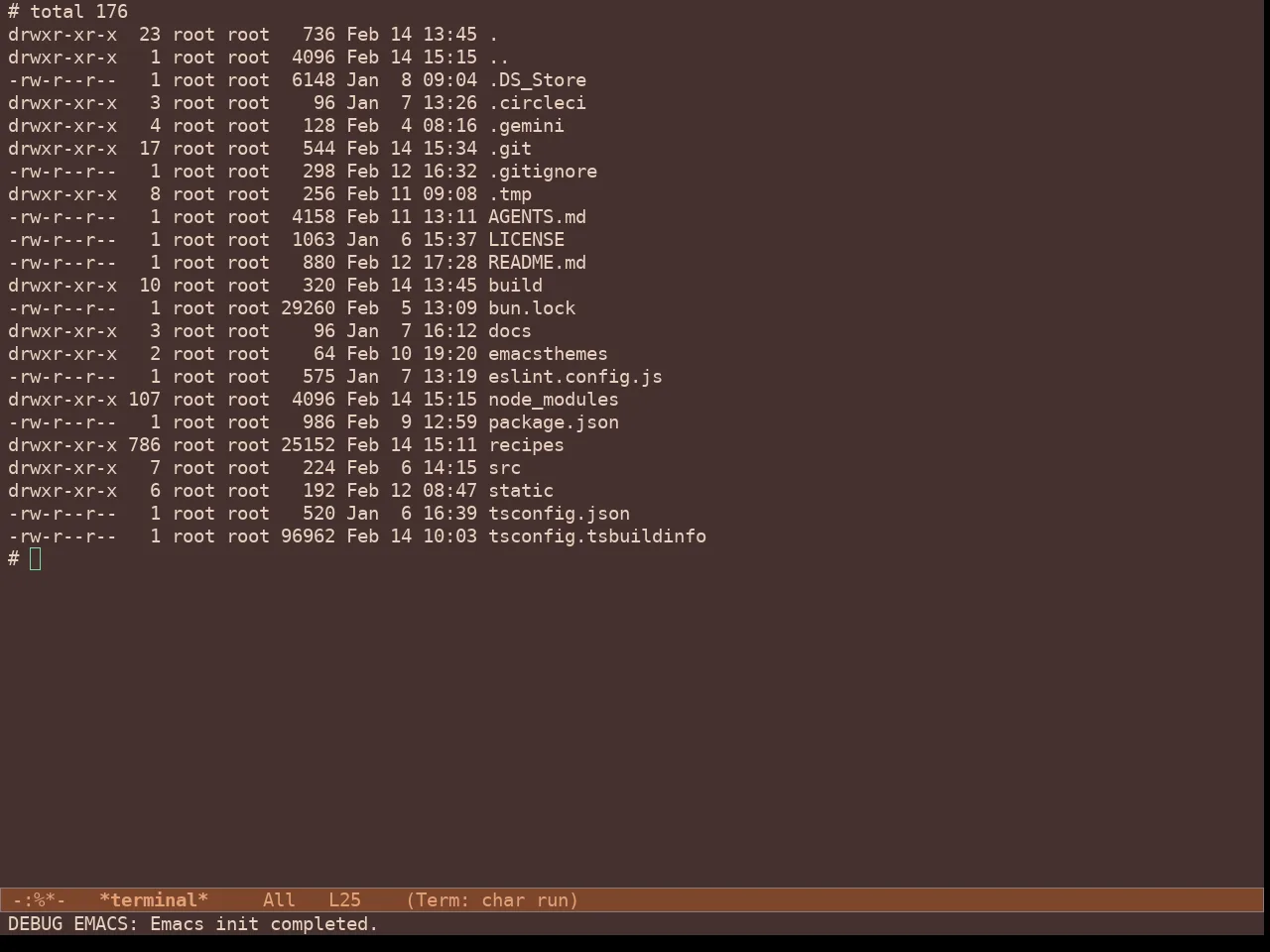Click the recipes directory name

pyautogui.click(x=526, y=445)
